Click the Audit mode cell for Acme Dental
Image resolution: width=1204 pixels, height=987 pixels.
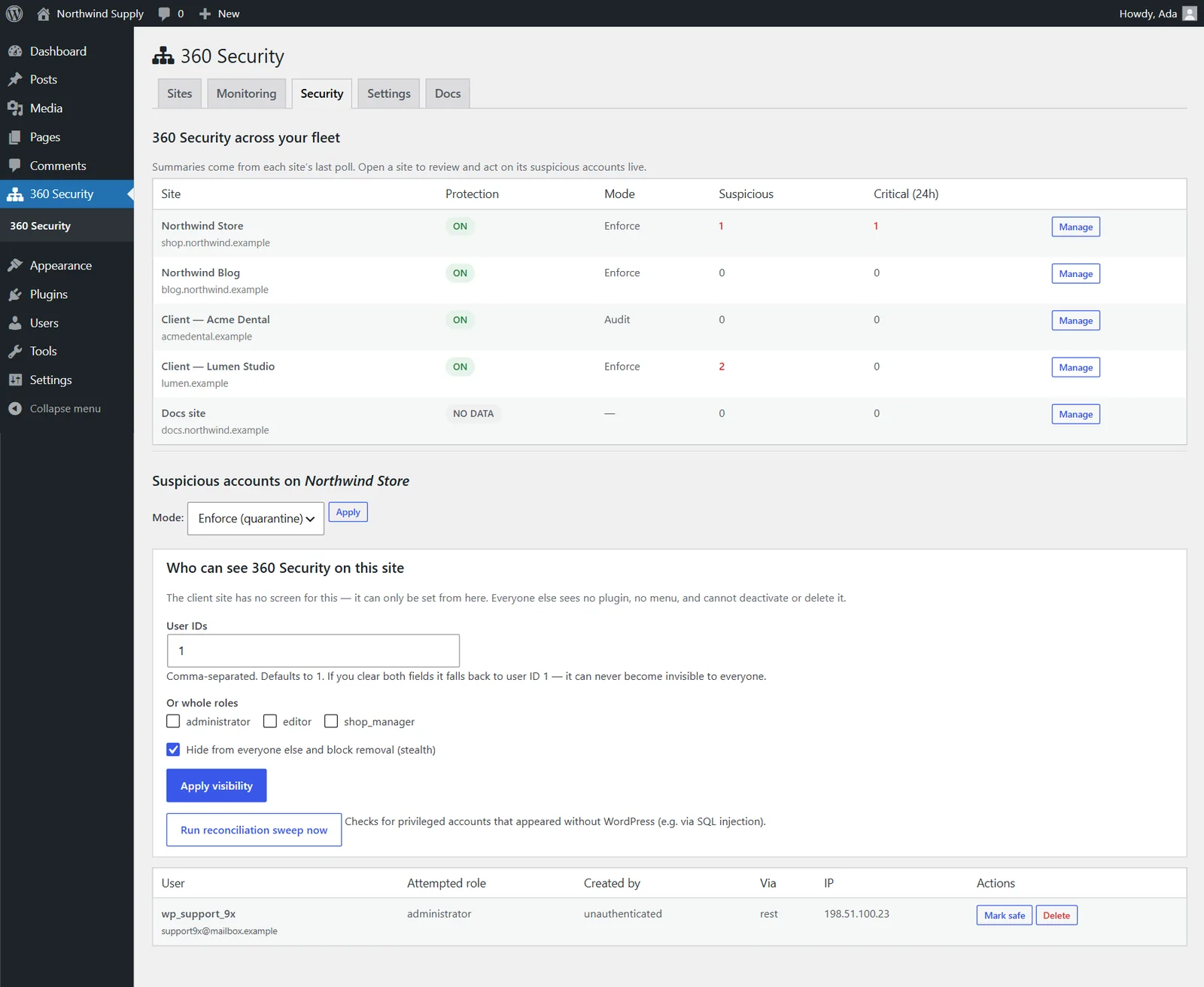pos(617,320)
